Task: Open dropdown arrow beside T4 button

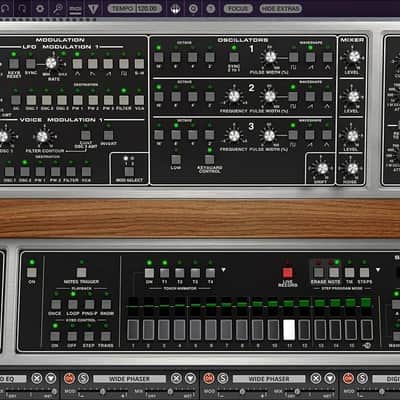Action: coord(224,270)
